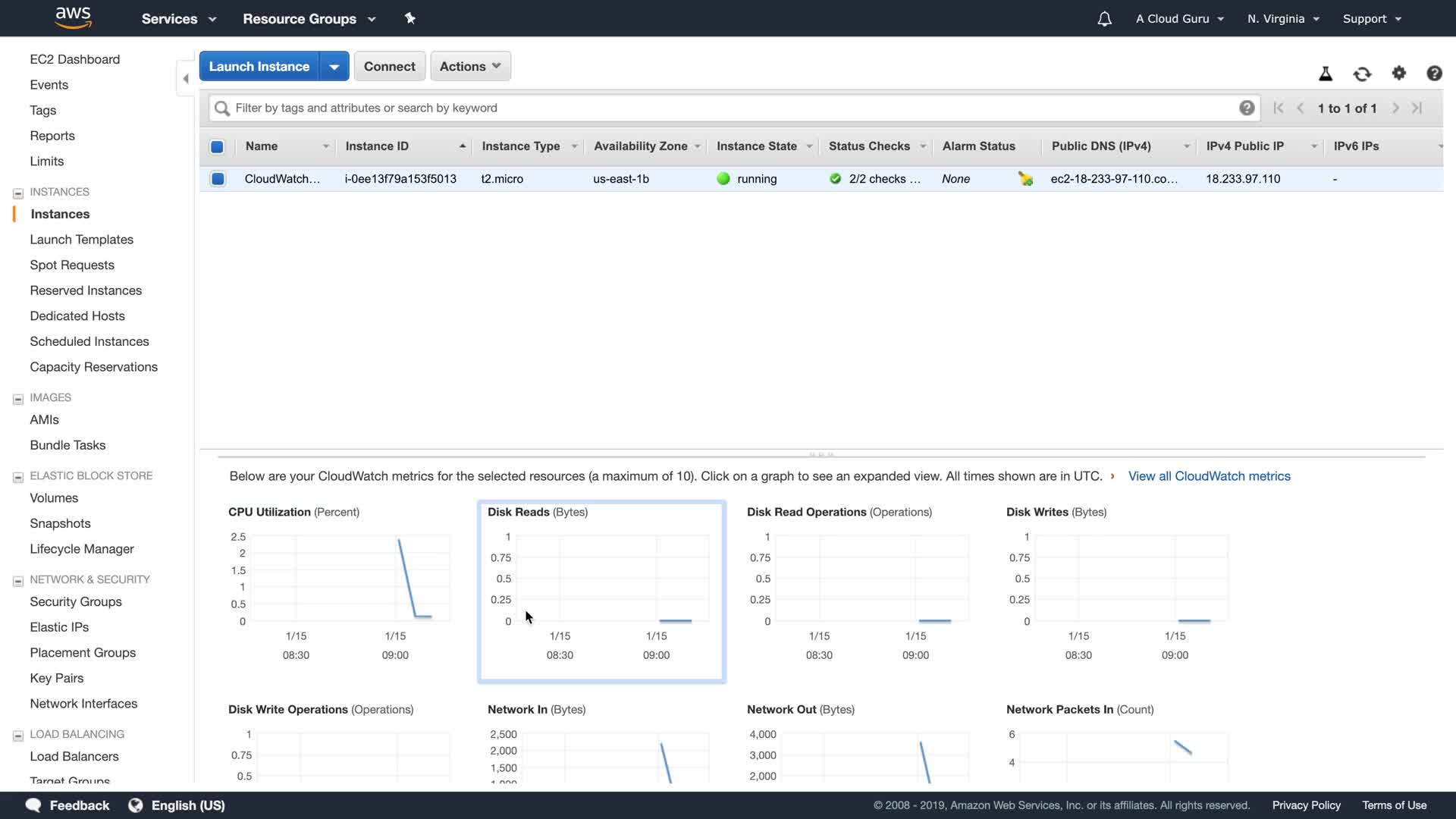This screenshot has width=1456, height=819.
Task: Open the Actions dropdown
Action: [x=470, y=66]
